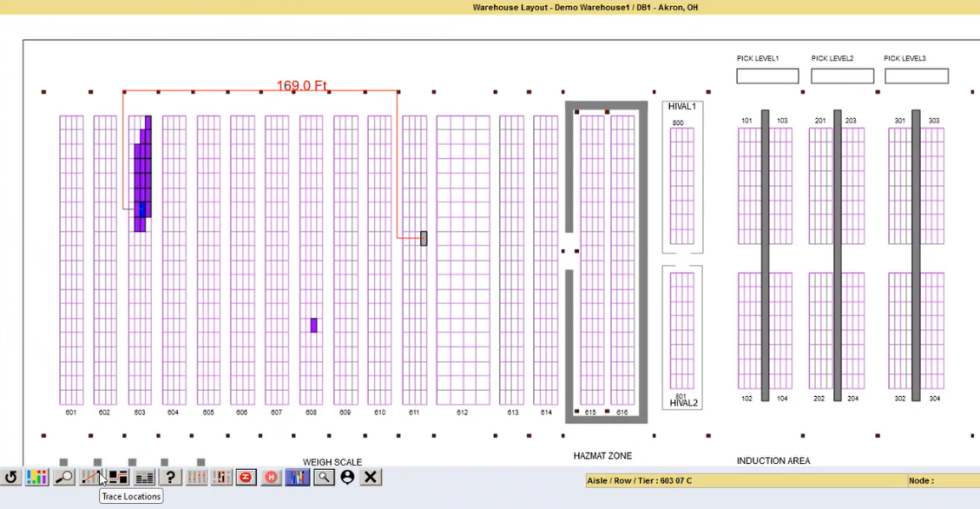
Task: Click the Aisle / Row / Tier field
Action: pos(746,480)
